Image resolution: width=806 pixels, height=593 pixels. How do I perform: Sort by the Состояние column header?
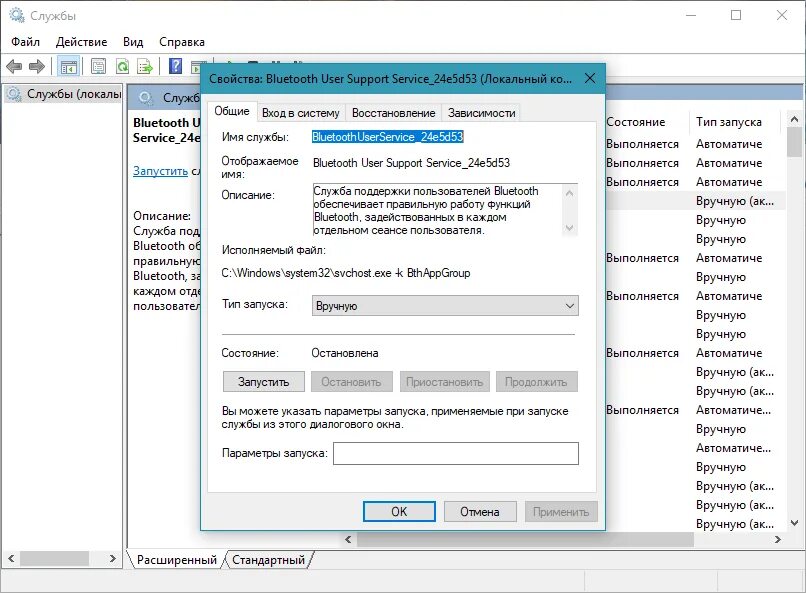click(635, 122)
